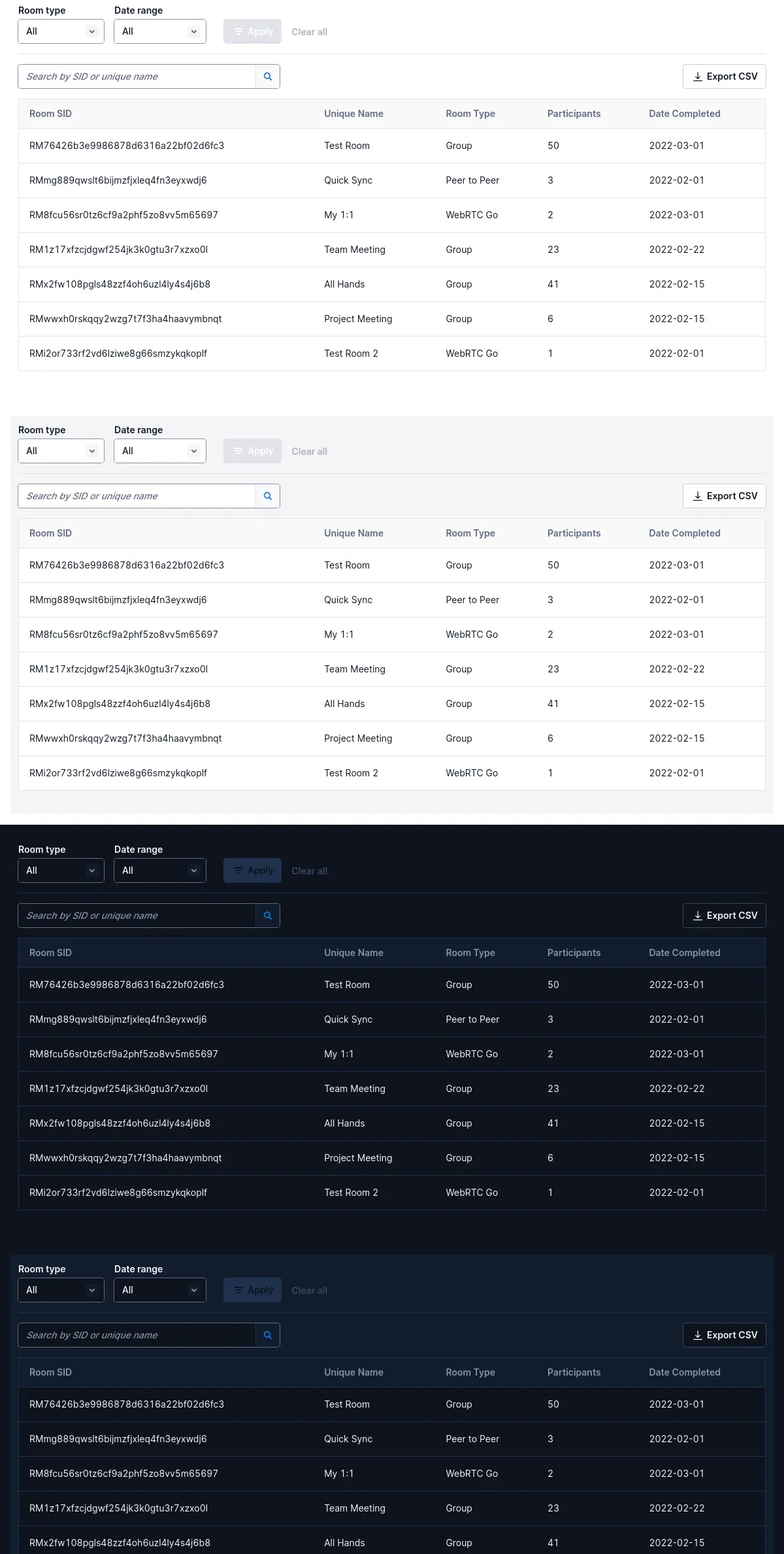This screenshot has width=784, height=1554.
Task: Select the Test Room 2 cell in the top white table
Action: 351,354
